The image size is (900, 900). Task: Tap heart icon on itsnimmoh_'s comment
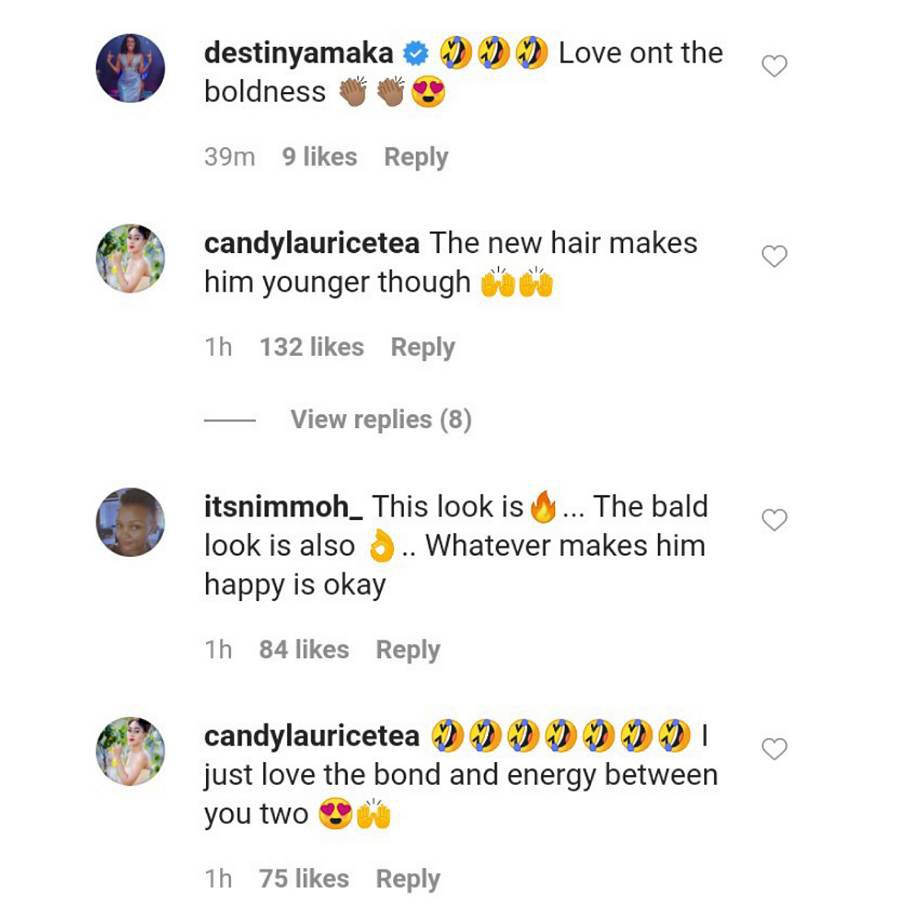[x=775, y=520]
